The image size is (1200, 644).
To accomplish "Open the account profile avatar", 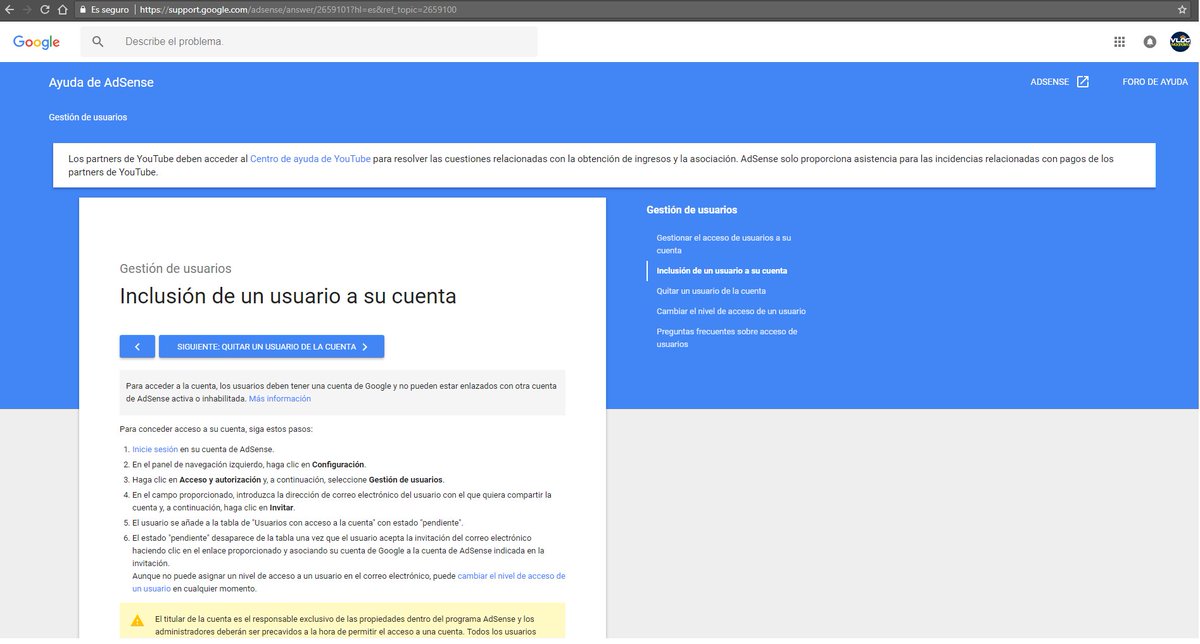I will (x=1180, y=42).
